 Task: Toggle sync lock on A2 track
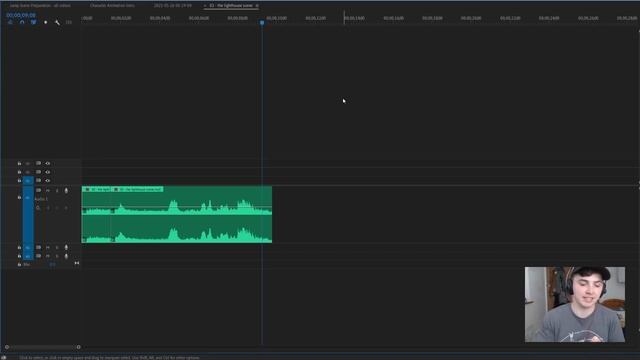[38, 247]
